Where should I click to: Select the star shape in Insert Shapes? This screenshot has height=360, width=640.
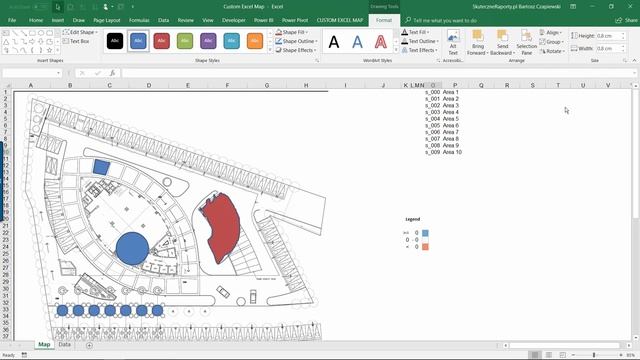pyautogui.click(x=49, y=50)
